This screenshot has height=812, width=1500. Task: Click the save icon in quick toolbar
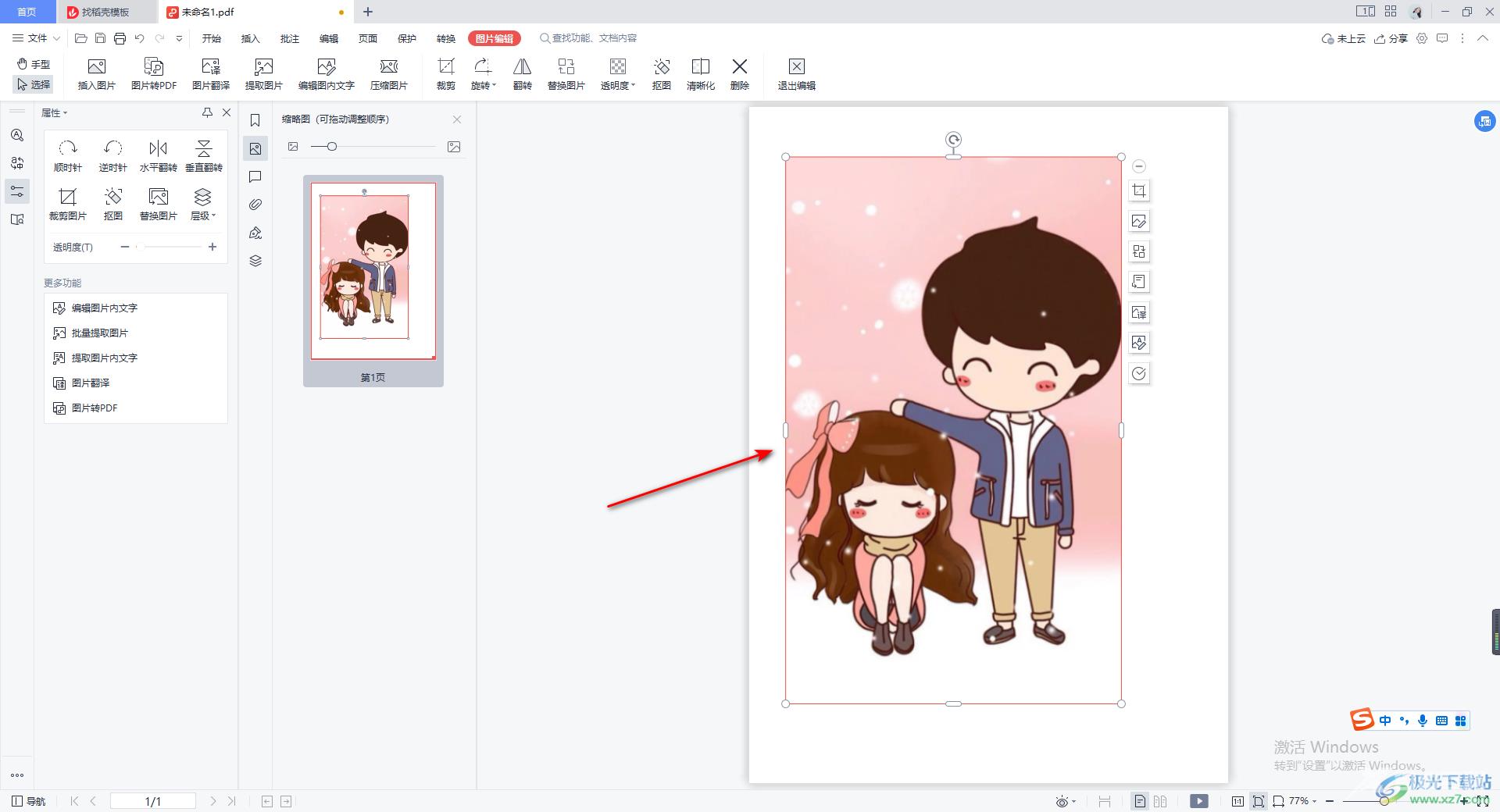(100, 38)
